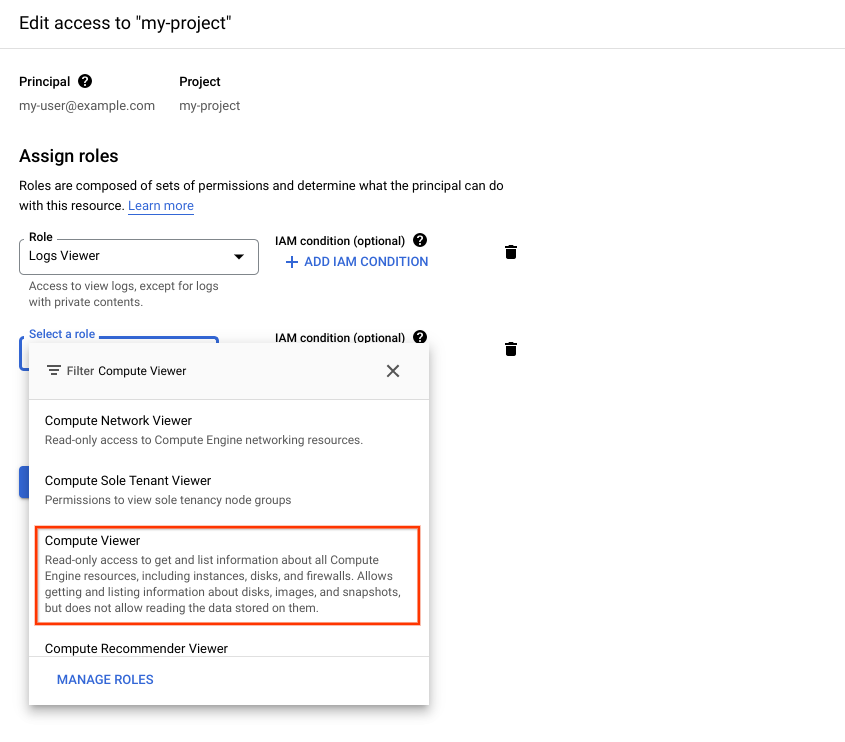Click ADD IAM CONDITION button

[x=357, y=262]
